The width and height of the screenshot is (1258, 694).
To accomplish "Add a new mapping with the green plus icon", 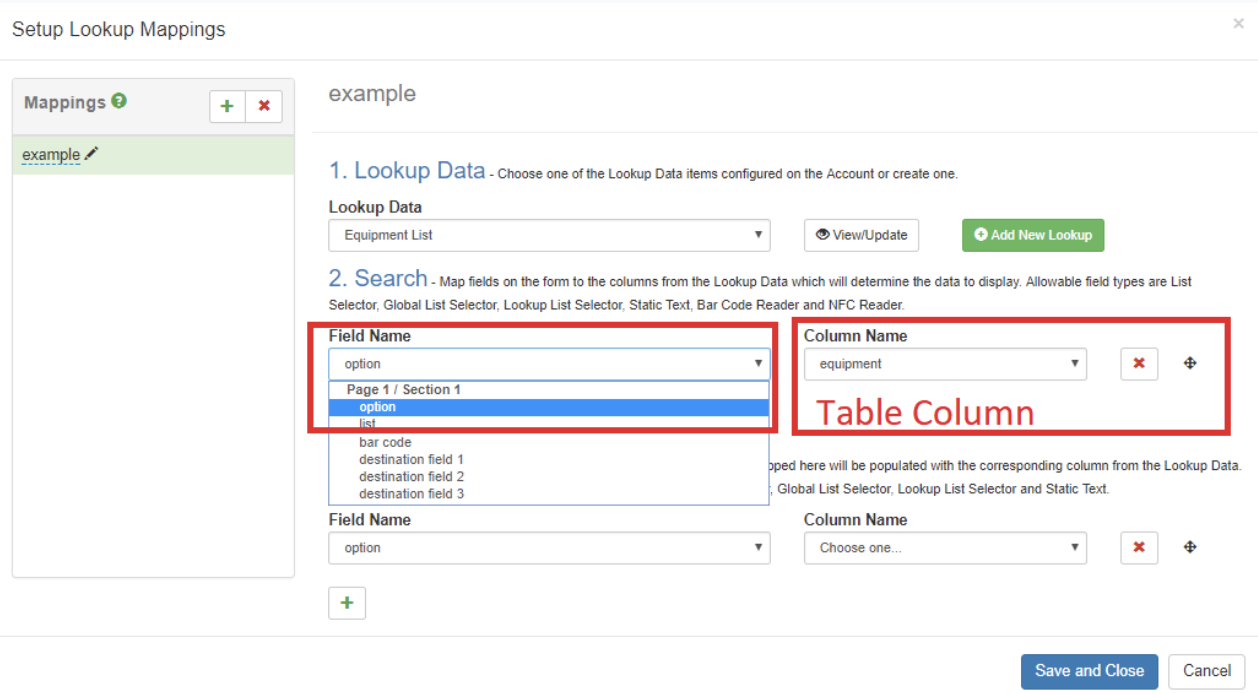I will 226,106.
